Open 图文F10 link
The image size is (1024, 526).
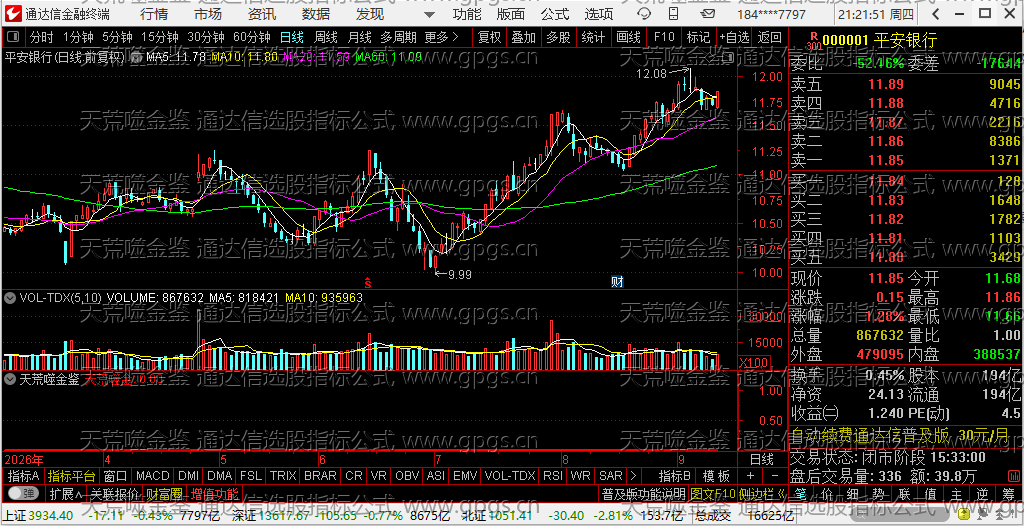(712, 493)
